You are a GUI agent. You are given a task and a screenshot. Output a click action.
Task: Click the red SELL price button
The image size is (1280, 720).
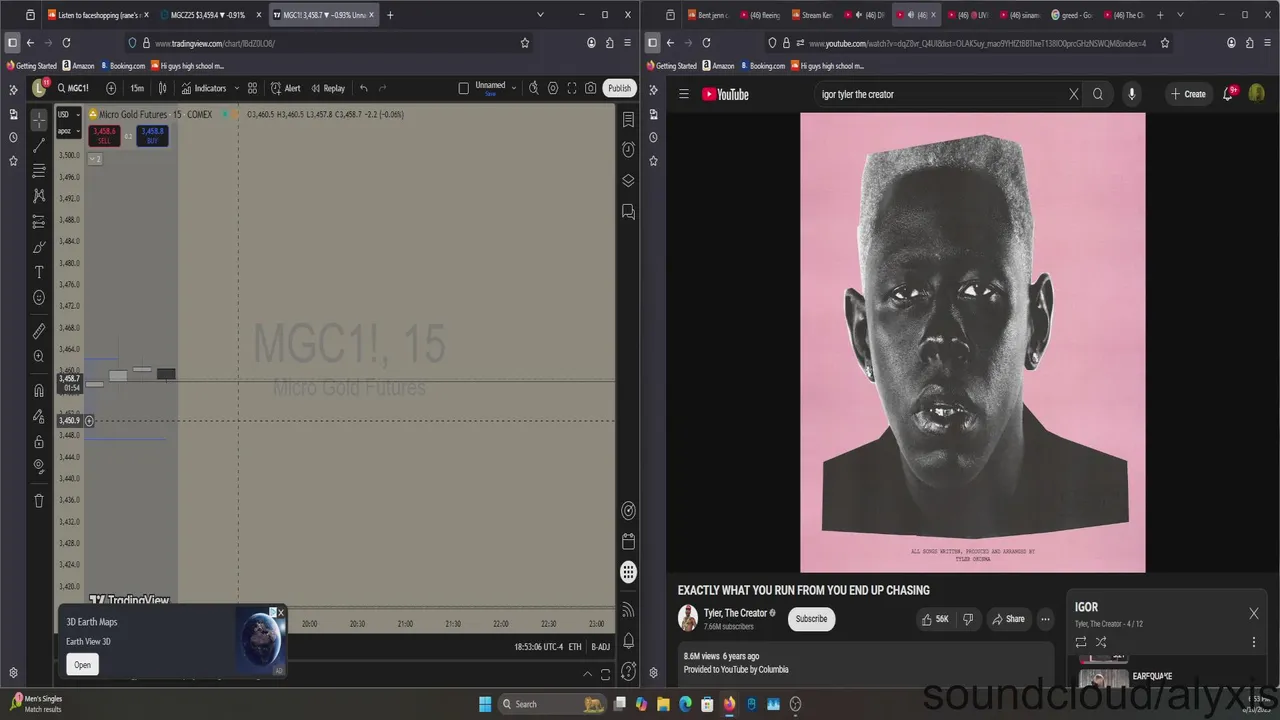[104, 135]
